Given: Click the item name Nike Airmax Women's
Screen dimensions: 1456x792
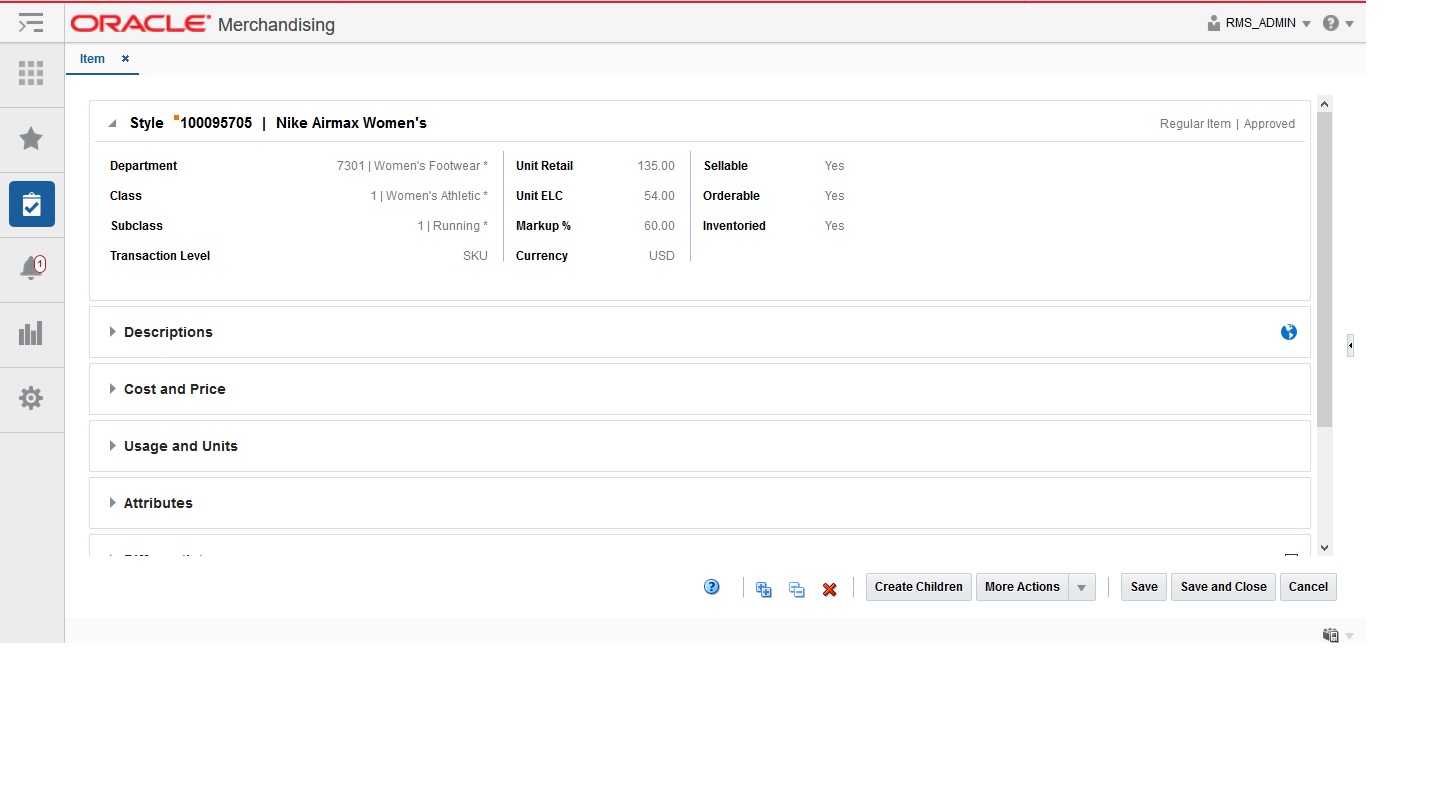Looking at the screenshot, I should coord(351,123).
